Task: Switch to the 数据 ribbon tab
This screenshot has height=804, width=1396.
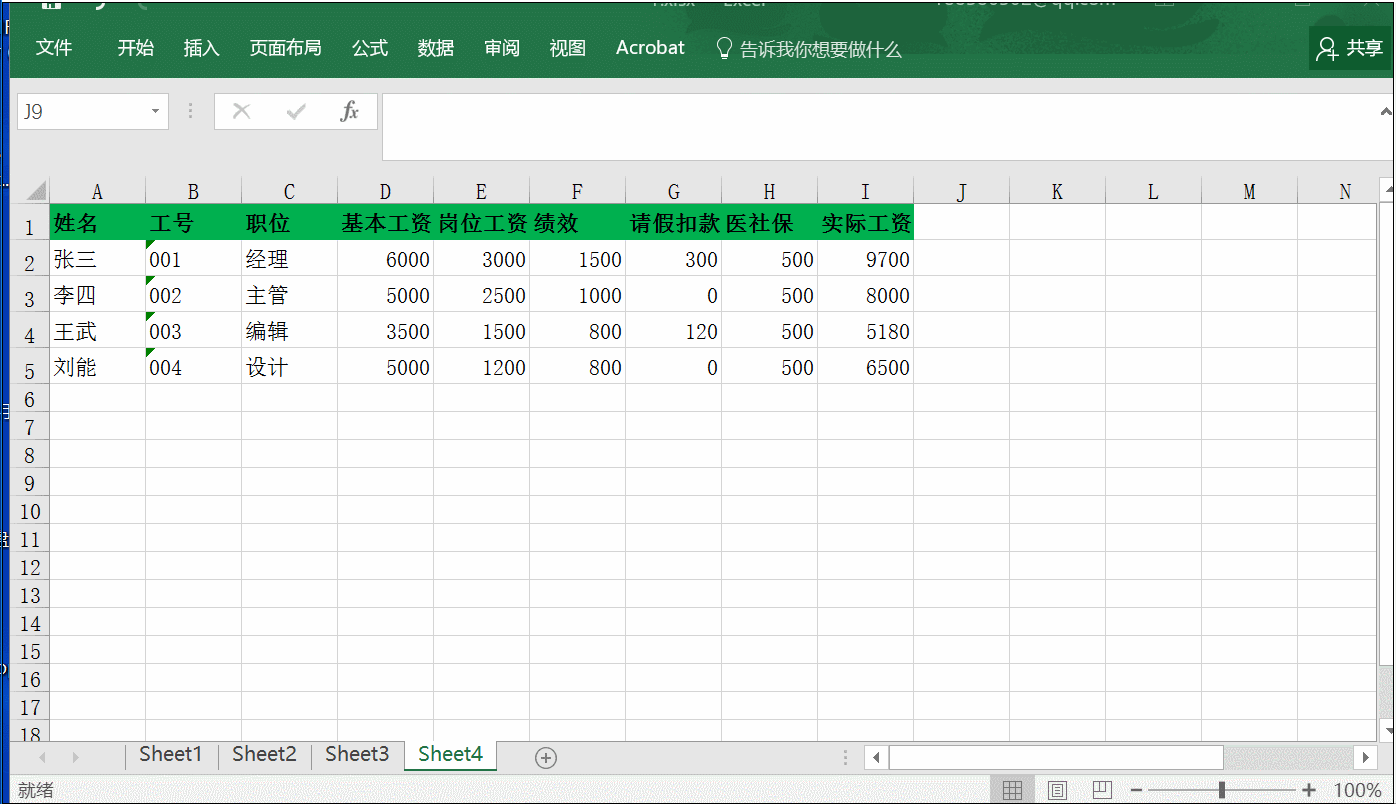Action: [436, 48]
